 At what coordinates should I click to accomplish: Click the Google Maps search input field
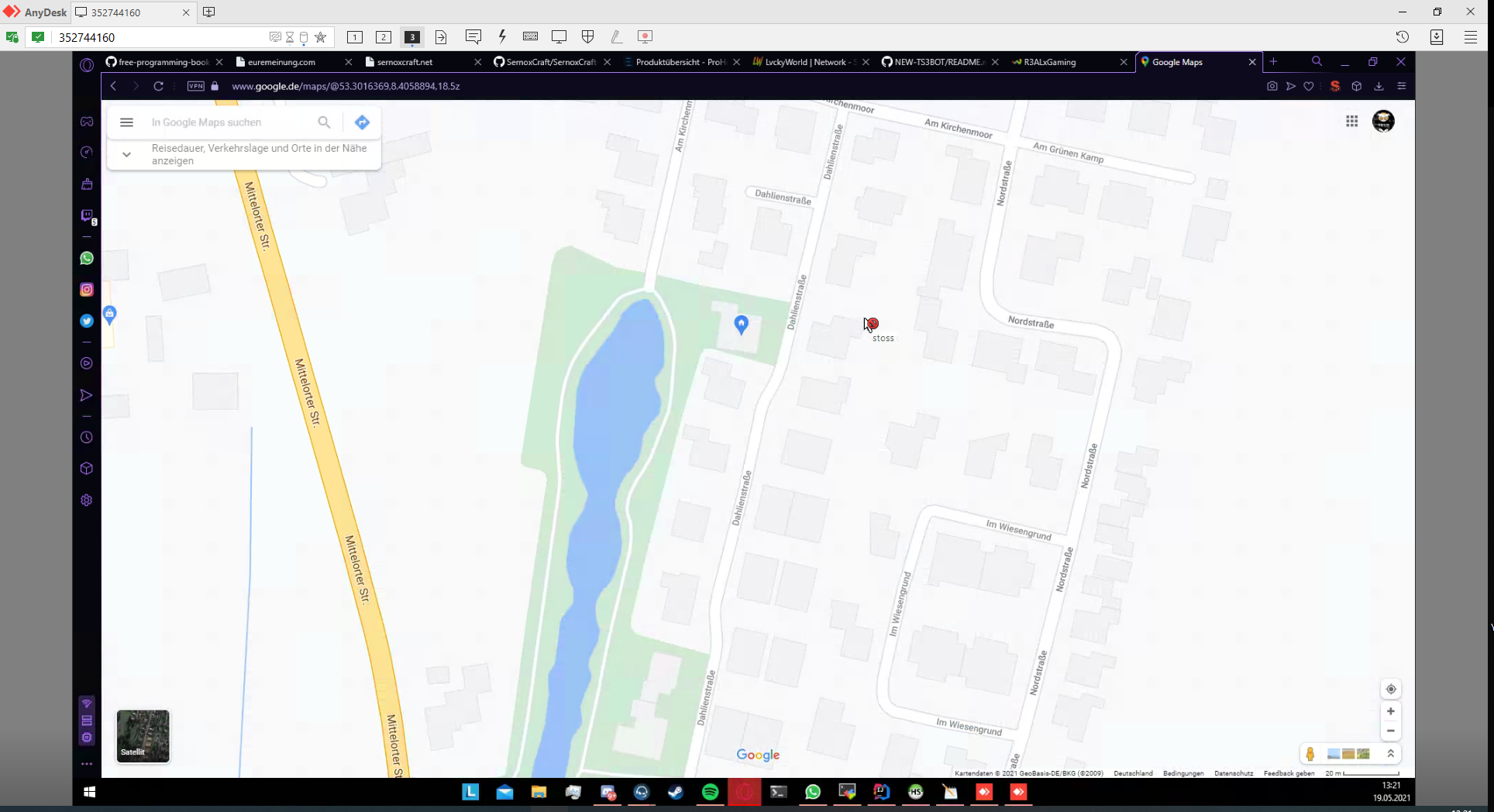229,122
